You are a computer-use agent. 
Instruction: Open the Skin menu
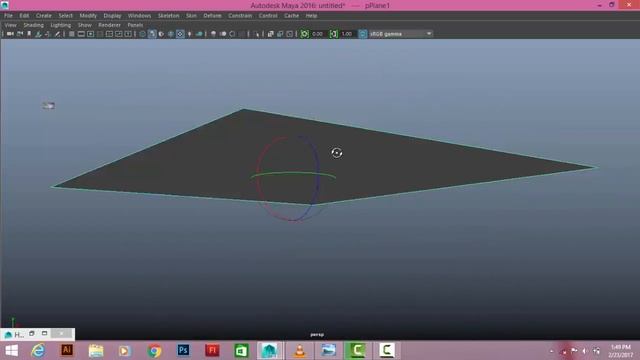[x=191, y=16]
